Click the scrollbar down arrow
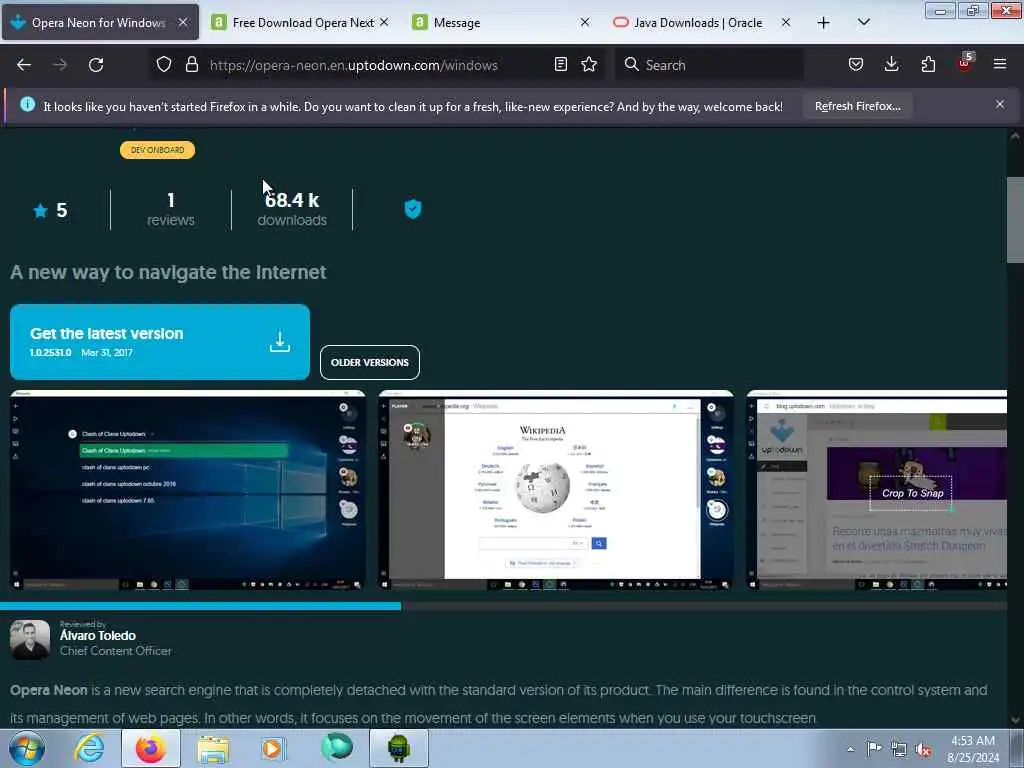Viewport: 1024px width, 768px height. point(1014,720)
